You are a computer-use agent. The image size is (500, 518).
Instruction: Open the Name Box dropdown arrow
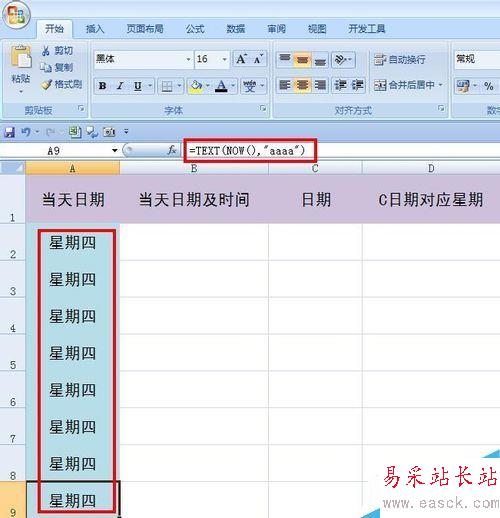(x=115, y=151)
